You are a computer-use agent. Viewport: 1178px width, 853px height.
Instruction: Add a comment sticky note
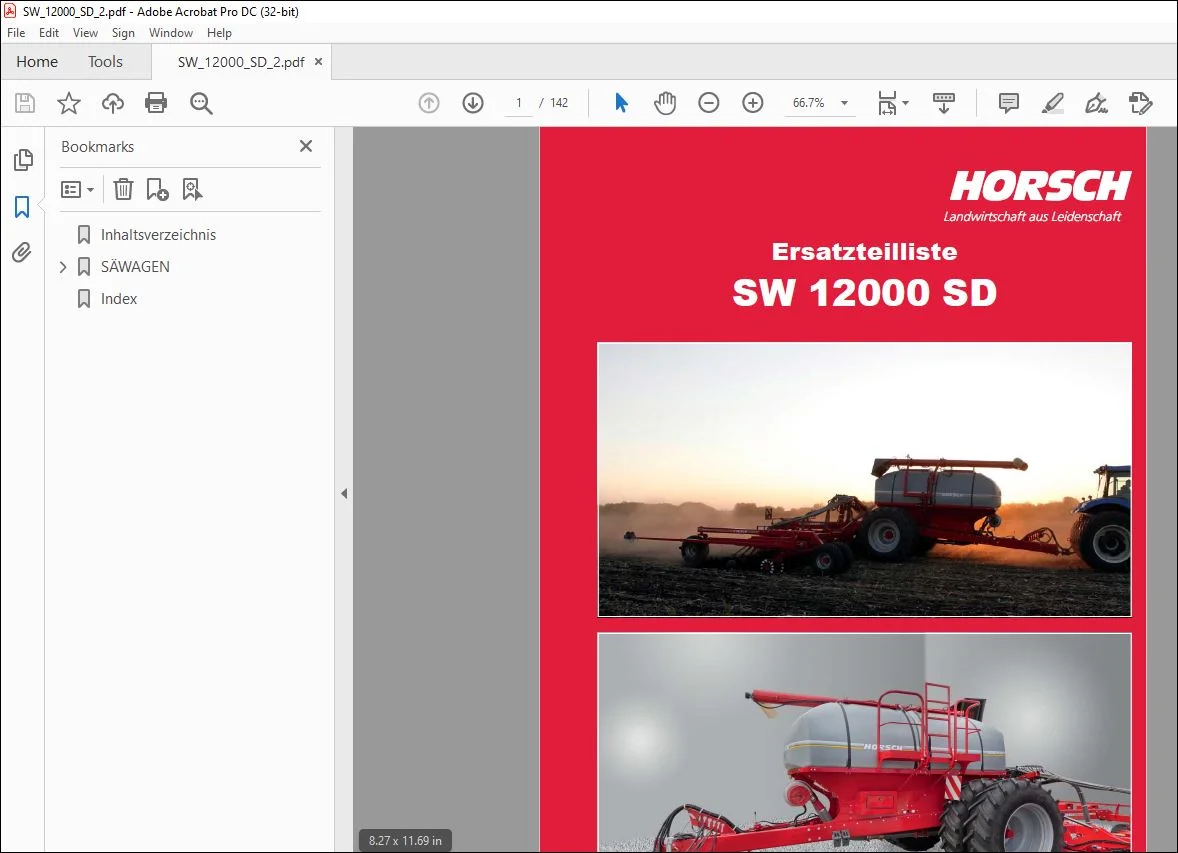click(x=1008, y=103)
